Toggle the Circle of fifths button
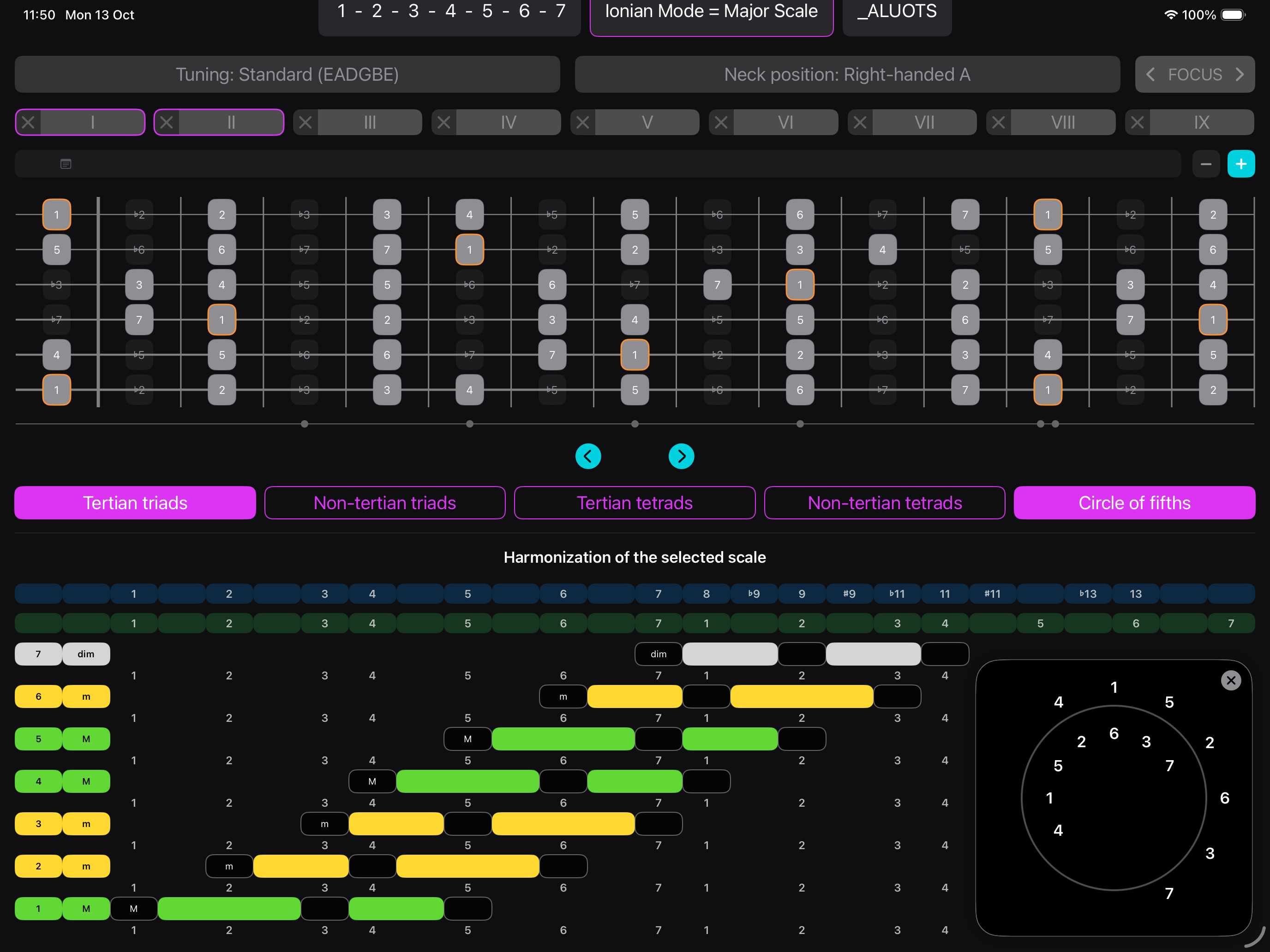 [1134, 503]
